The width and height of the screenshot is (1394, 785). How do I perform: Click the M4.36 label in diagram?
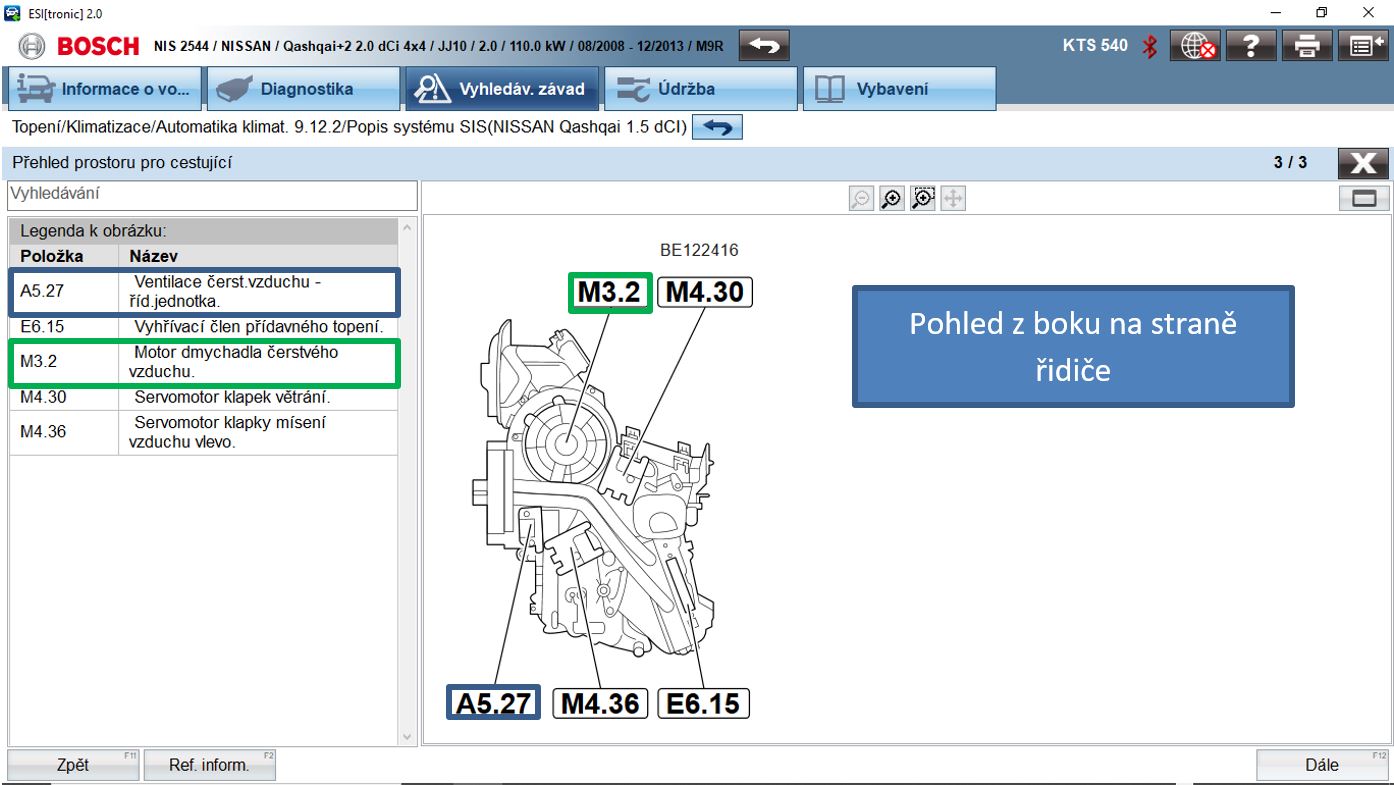tap(601, 703)
